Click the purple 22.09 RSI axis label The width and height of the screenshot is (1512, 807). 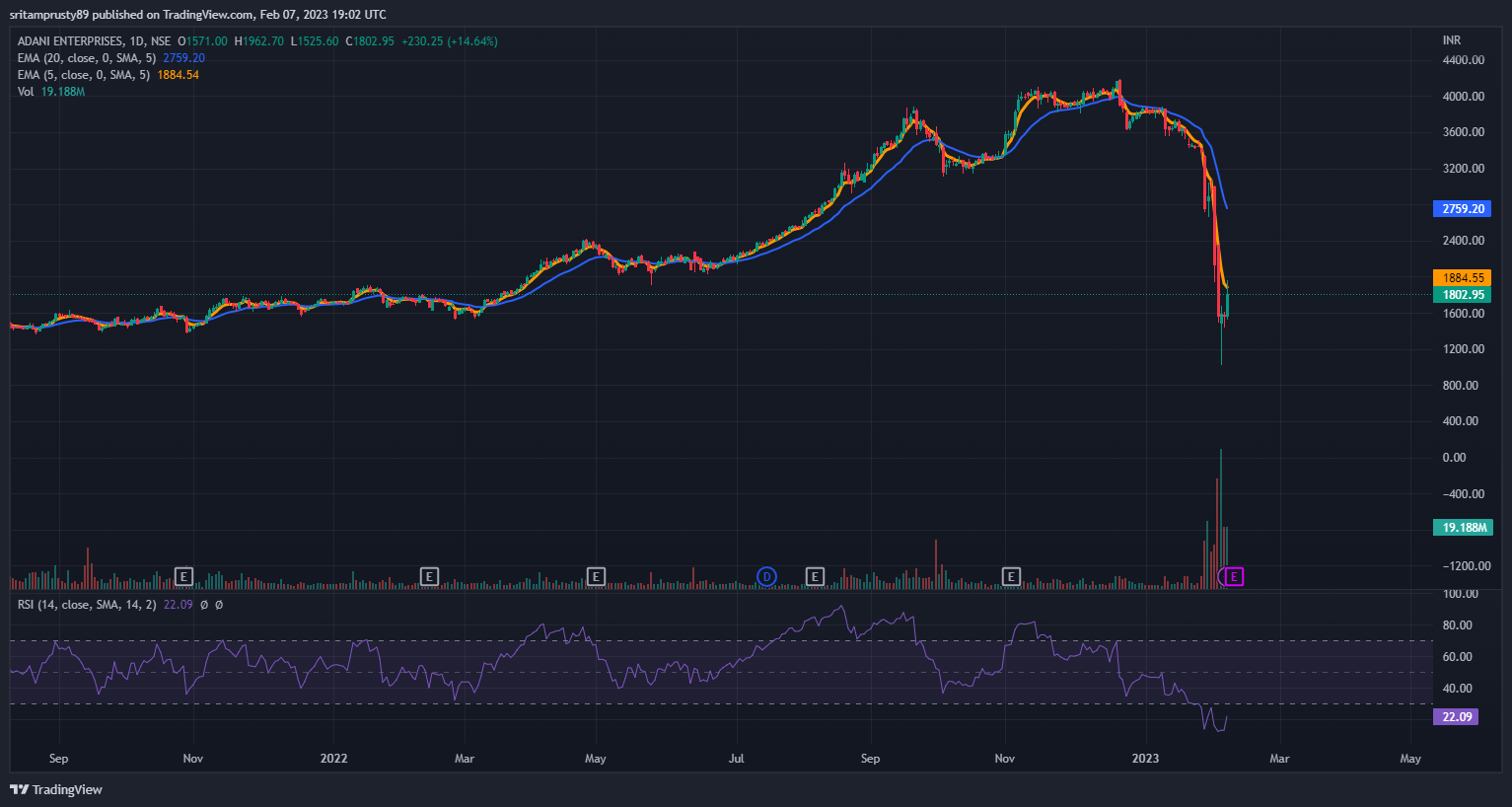click(1456, 717)
